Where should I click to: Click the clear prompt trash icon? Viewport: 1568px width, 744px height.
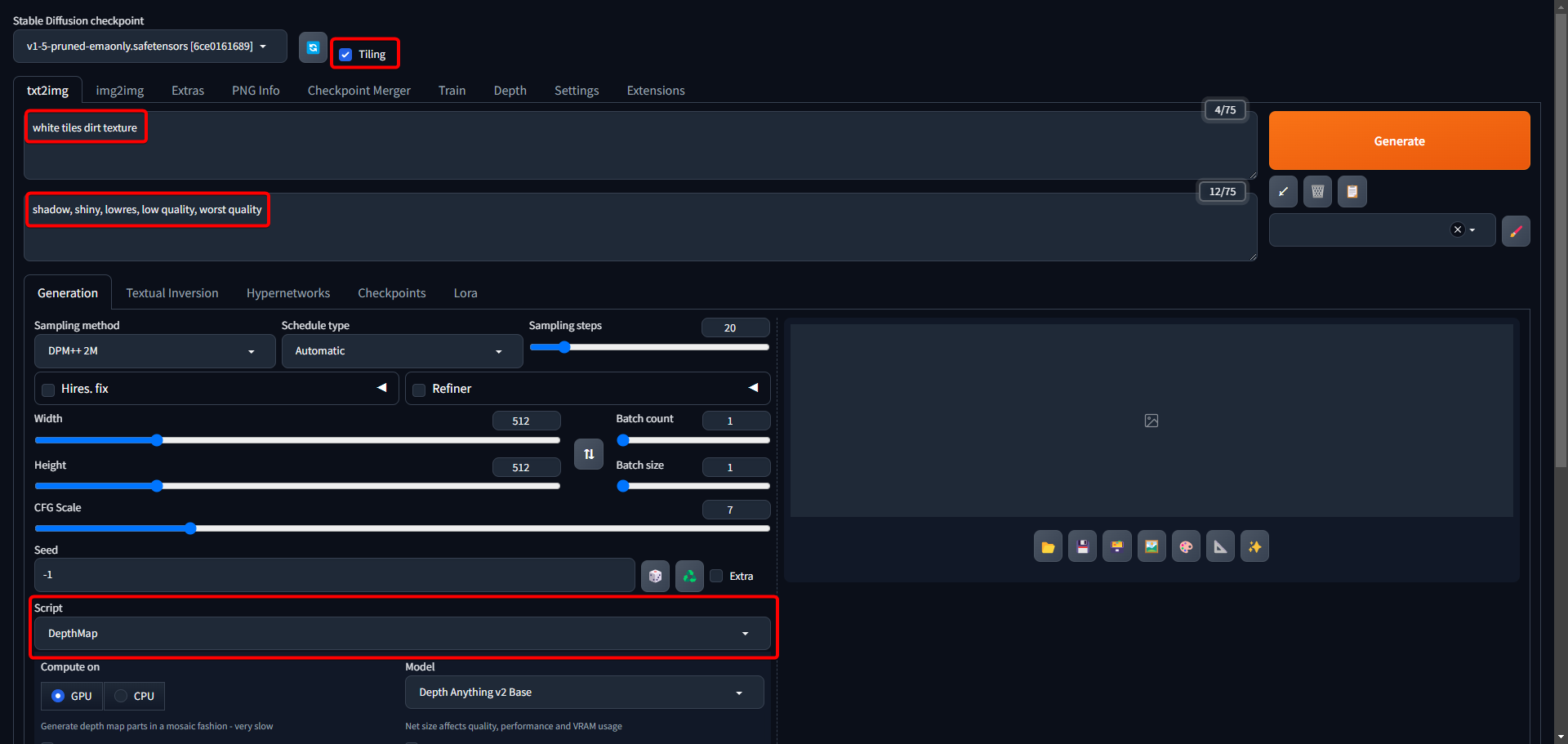(x=1317, y=192)
